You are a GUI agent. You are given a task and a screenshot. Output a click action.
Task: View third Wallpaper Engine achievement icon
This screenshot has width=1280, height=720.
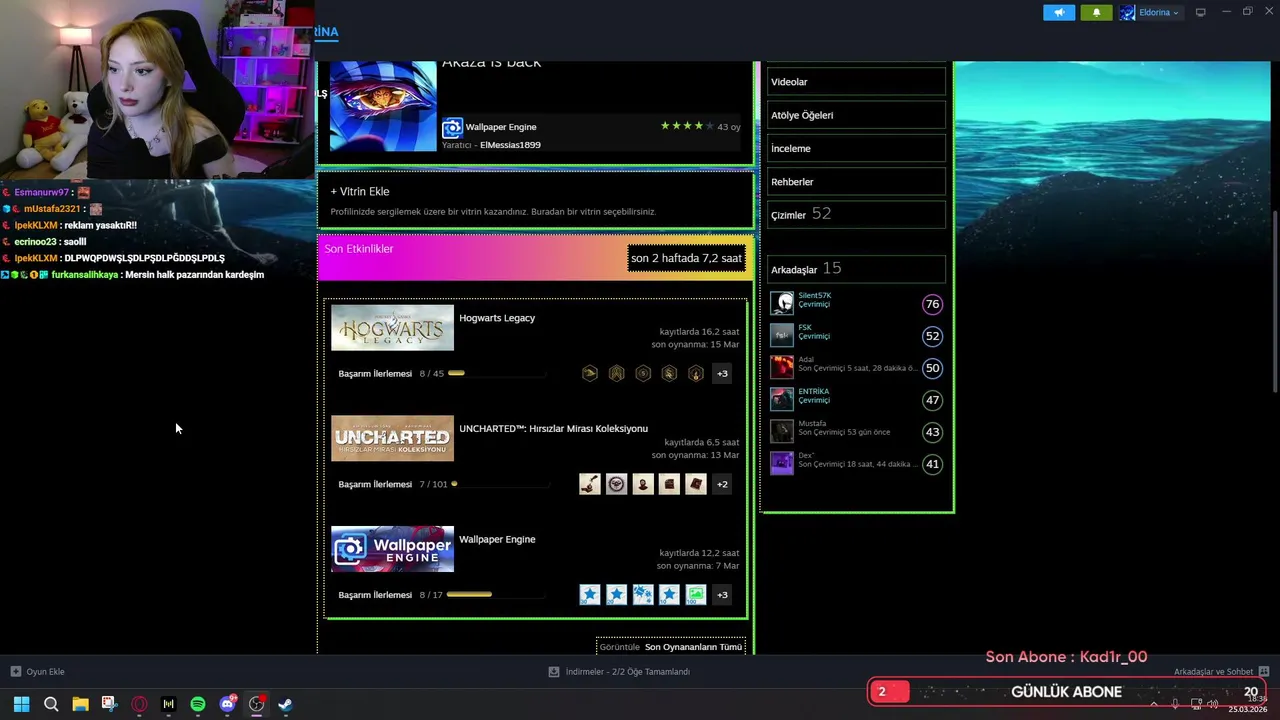[643, 595]
